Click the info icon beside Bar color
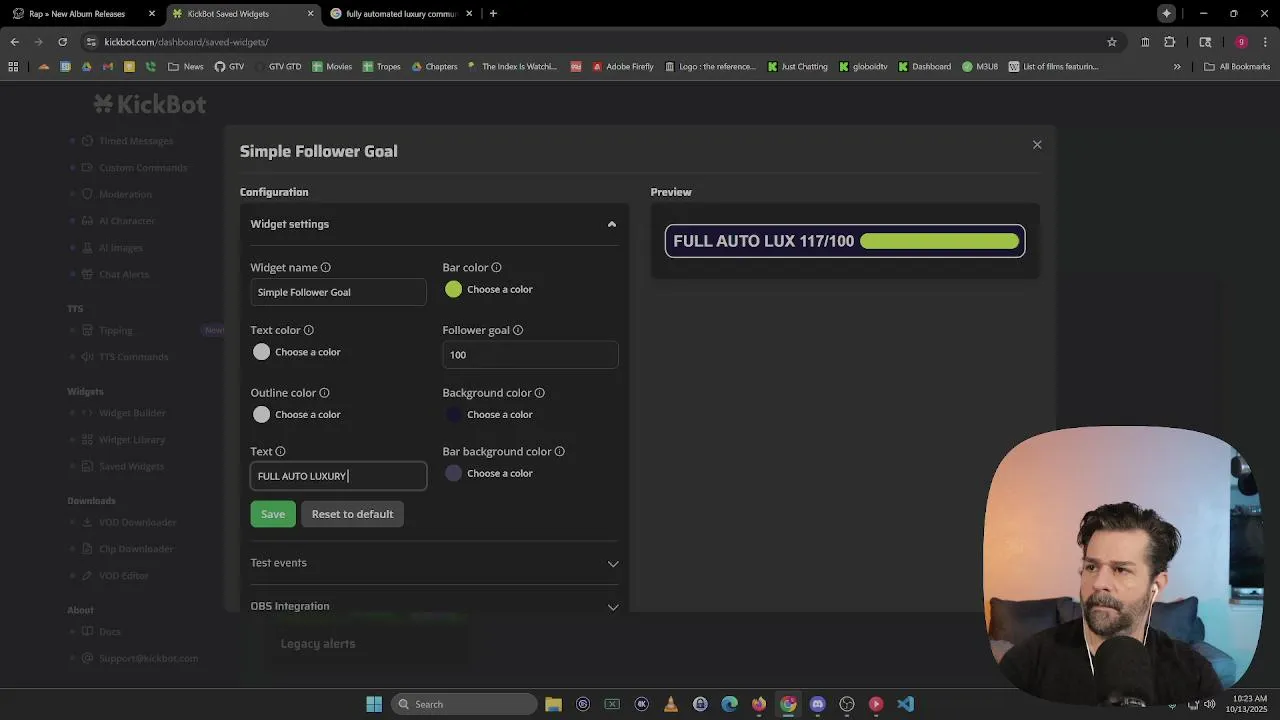 click(496, 268)
